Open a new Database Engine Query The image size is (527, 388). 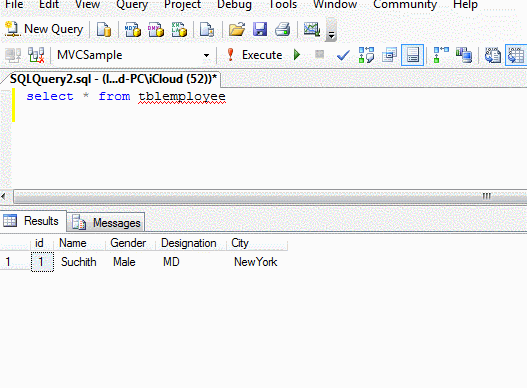click(104, 29)
